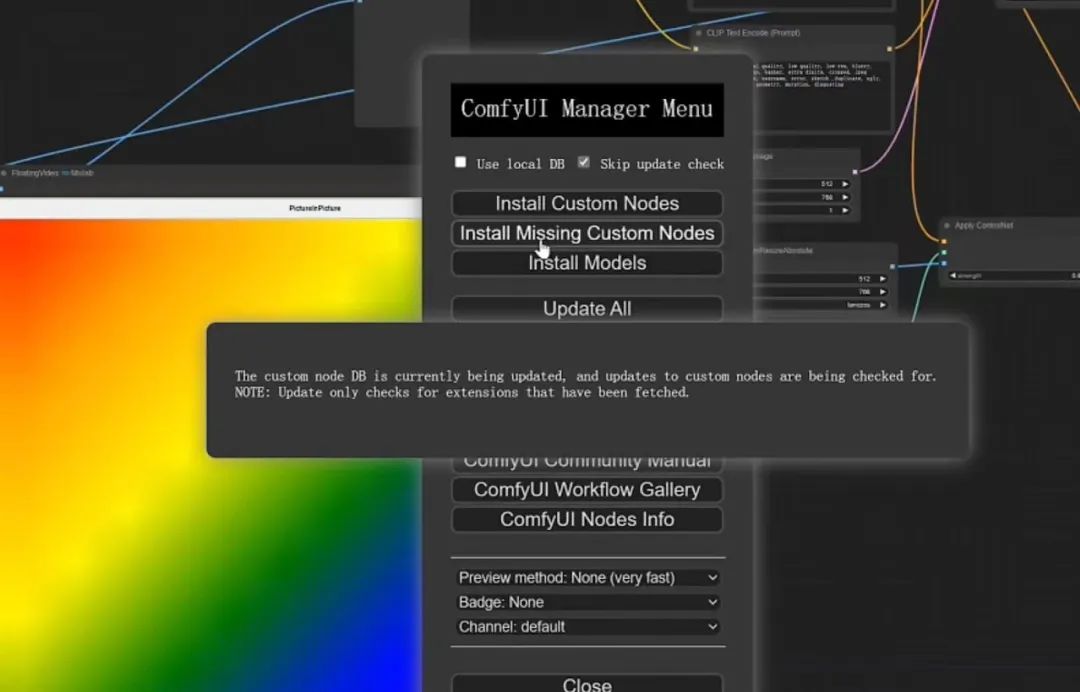Click the strength slider in Apply ControlNet
Screen dimensions: 1080x692
(1016, 275)
